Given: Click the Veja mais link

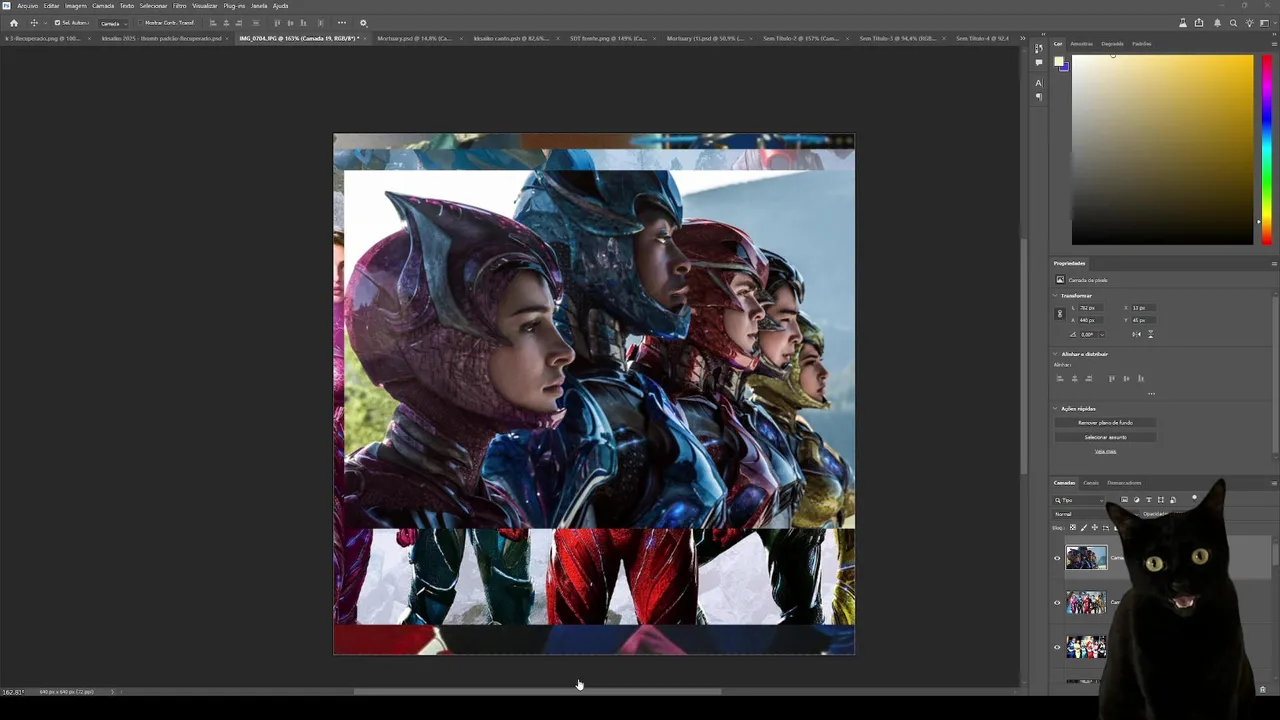Looking at the screenshot, I should [x=1105, y=451].
